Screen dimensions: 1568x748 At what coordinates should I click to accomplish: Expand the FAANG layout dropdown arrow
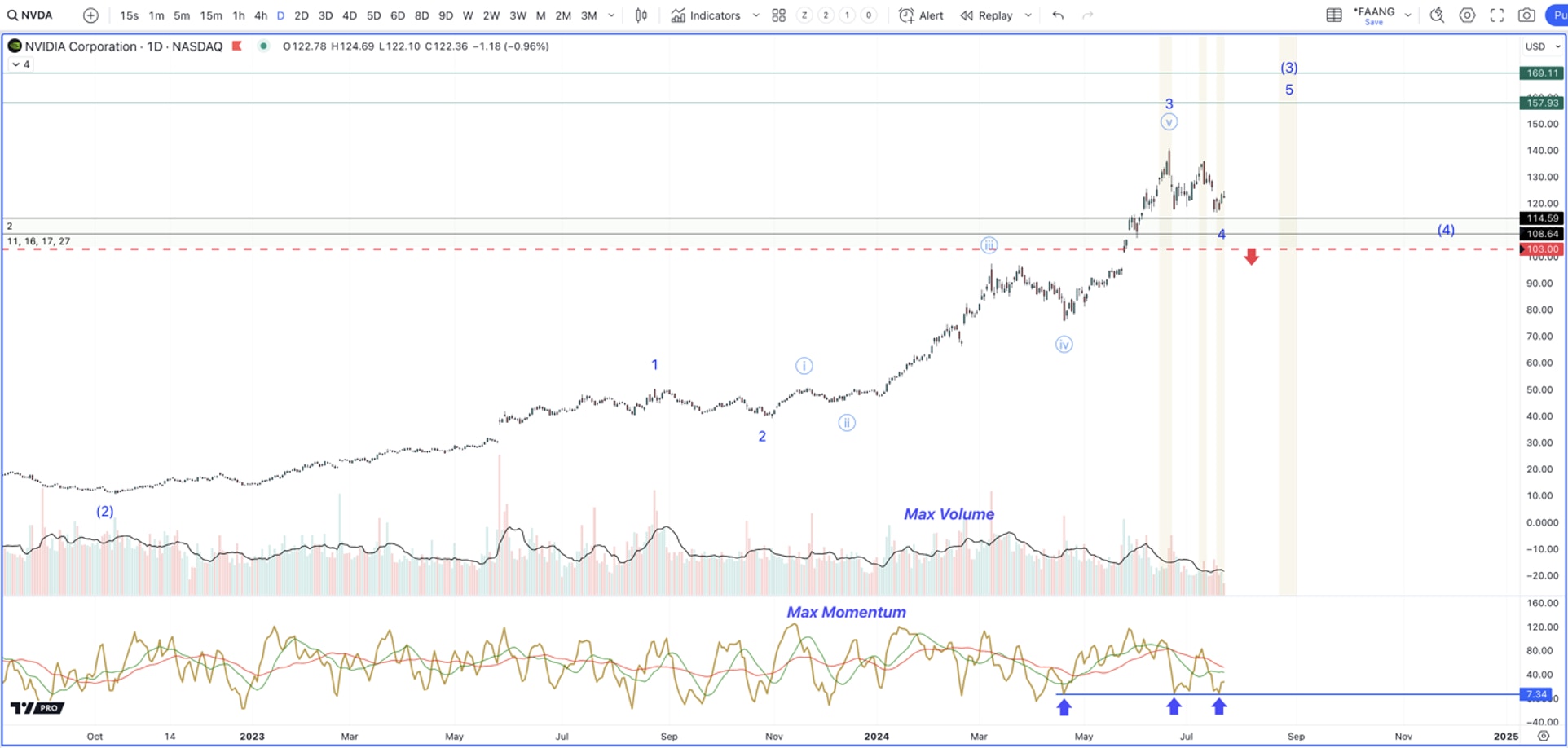[x=1407, y=15]
